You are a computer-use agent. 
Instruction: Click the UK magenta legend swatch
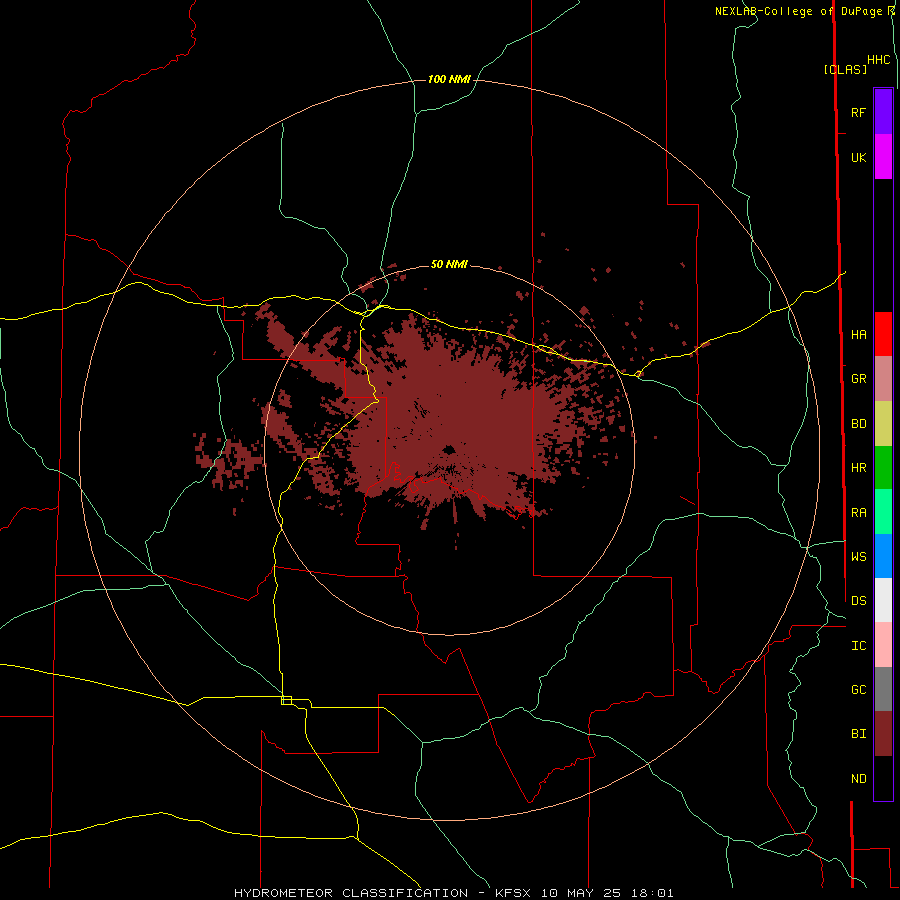point(883,157)
